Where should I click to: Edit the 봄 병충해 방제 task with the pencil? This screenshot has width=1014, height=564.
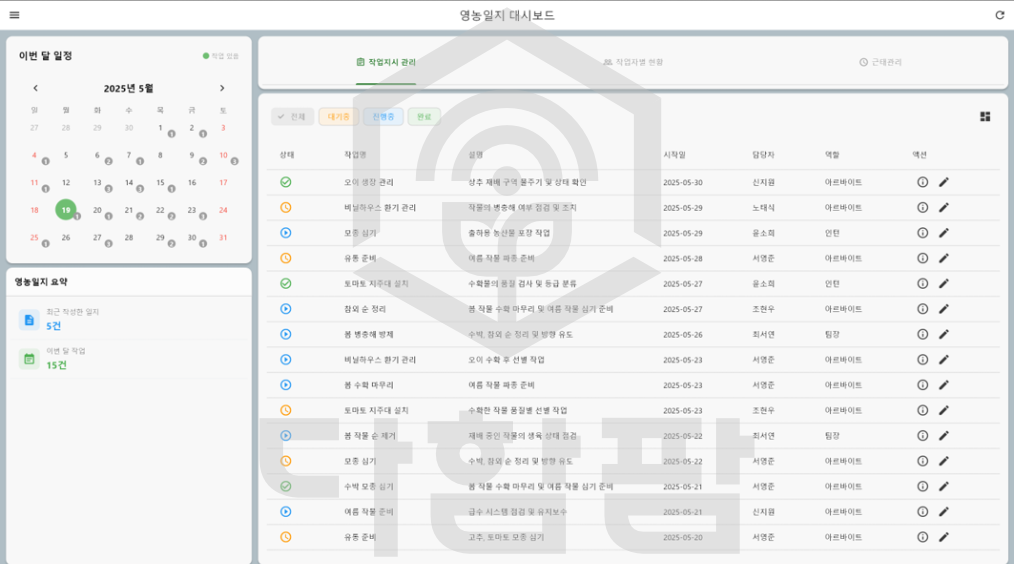click(x=943, y=334)
